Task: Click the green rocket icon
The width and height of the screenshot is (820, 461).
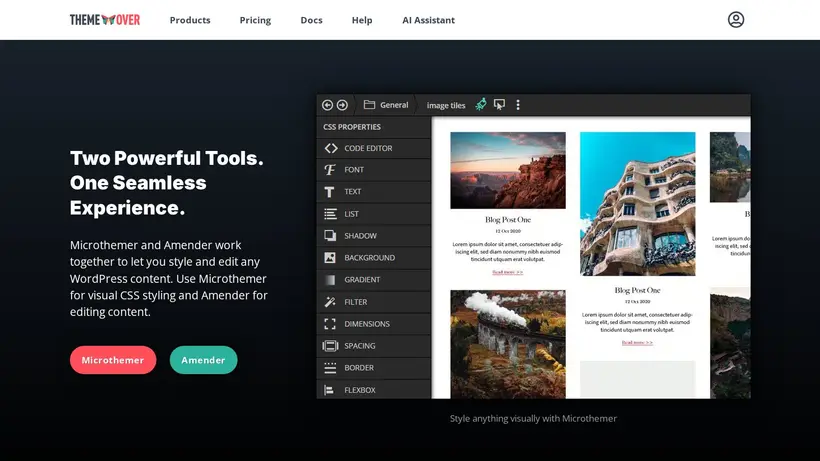Action: 481,104
